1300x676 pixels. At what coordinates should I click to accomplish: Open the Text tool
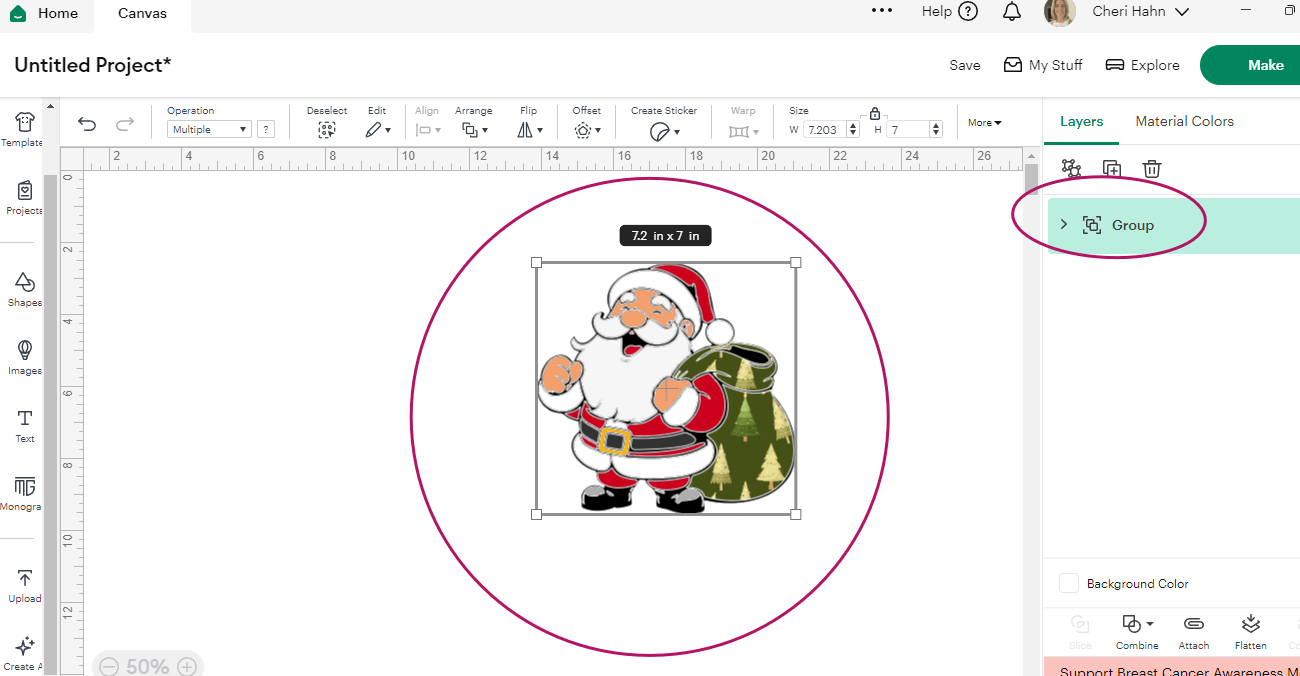coord(25,424)
